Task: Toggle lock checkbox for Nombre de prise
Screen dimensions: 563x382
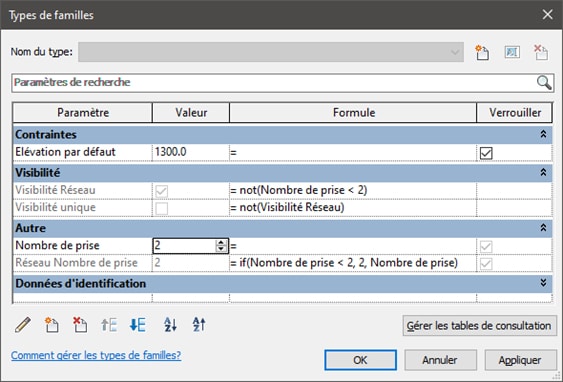Action: 486,247
